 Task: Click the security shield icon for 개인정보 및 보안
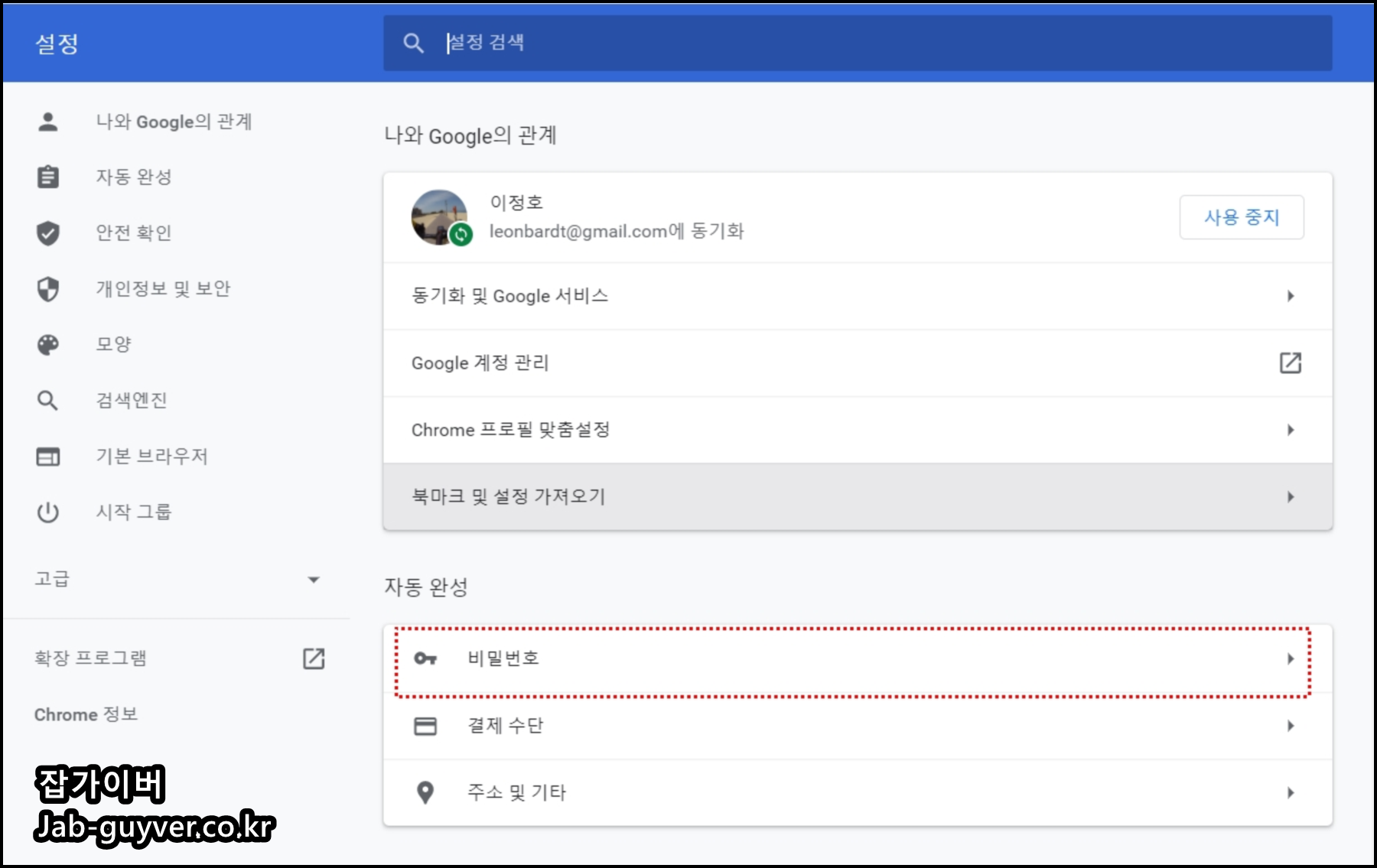click(x=48, y=289)
